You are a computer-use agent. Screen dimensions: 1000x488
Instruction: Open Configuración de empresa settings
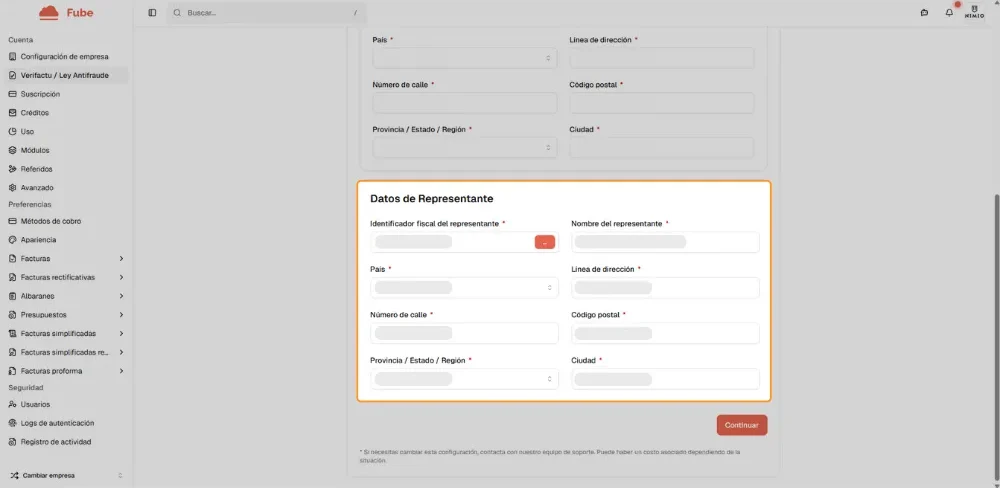(x=64, y=57)
